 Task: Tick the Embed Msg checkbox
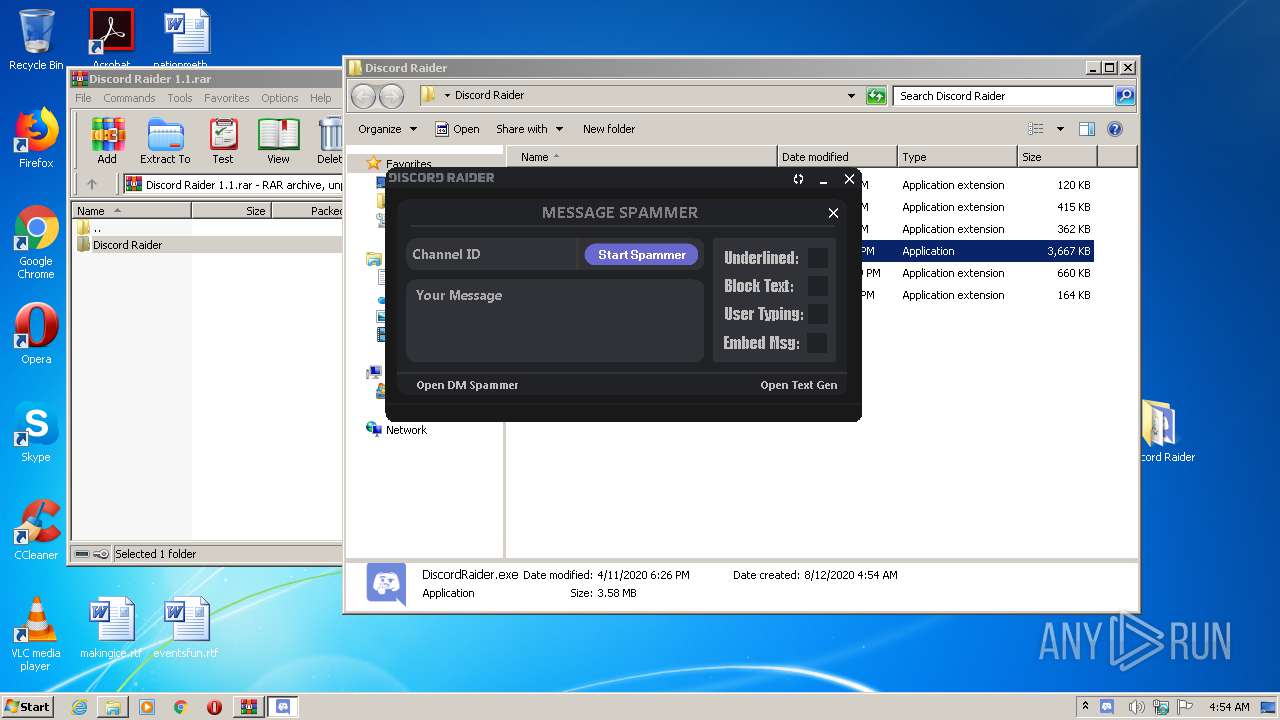click(x=817, y=343)
